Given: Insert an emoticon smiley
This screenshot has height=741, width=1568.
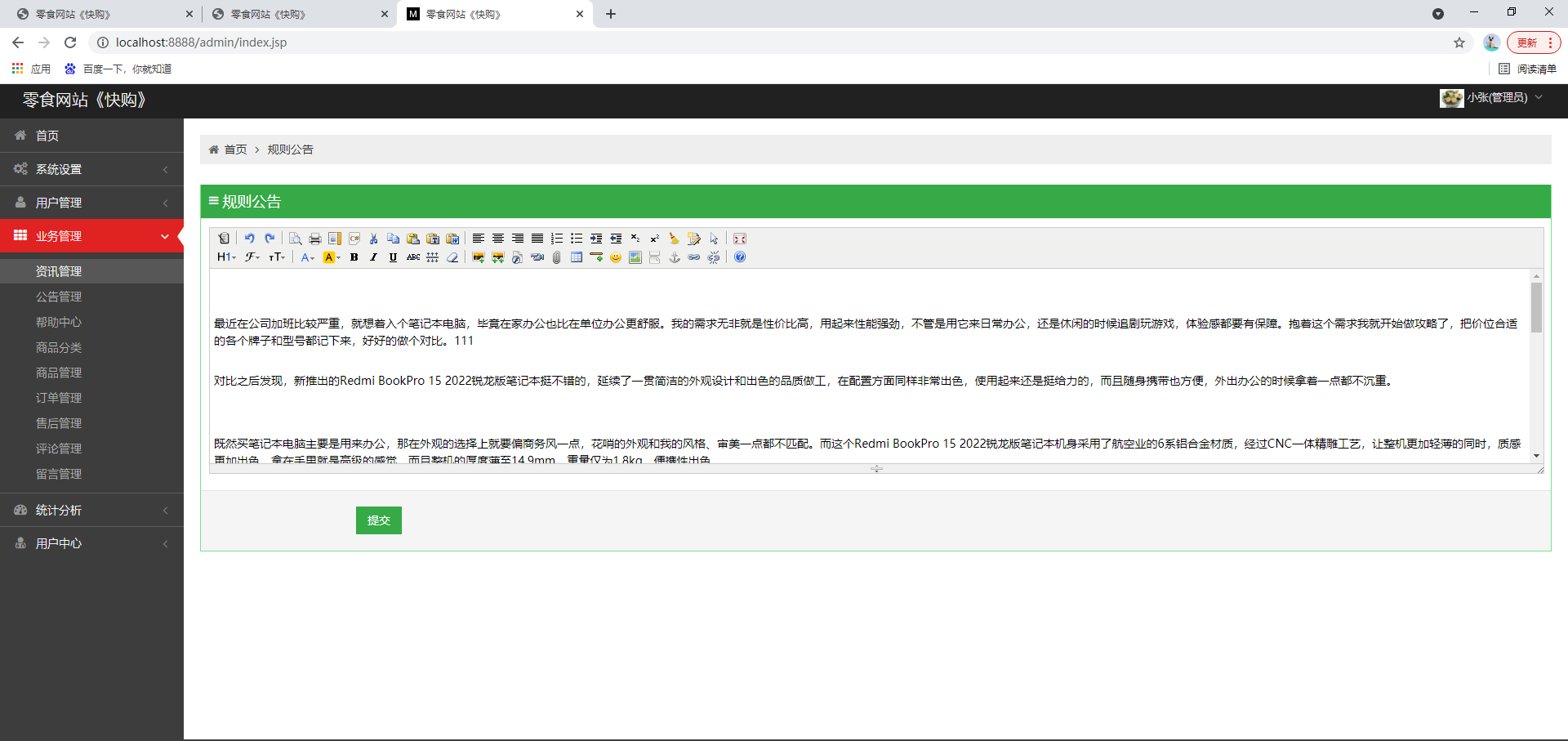Looking at the screenshot, I should (616, 257).
